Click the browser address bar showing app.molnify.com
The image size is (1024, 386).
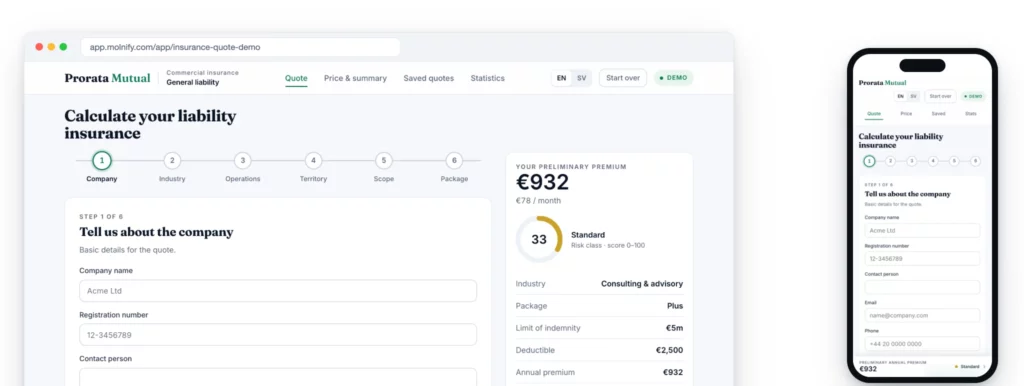point(240,47)
